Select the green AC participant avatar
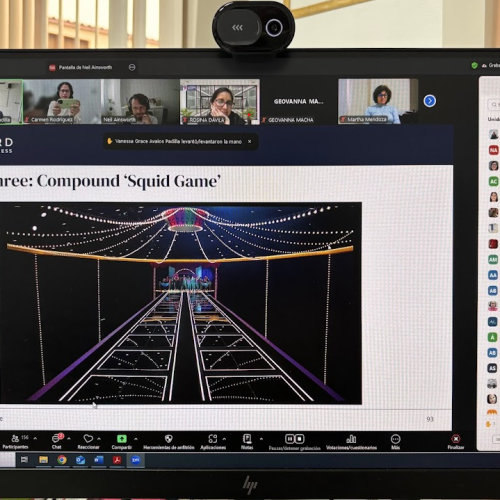 pos(493,181)
